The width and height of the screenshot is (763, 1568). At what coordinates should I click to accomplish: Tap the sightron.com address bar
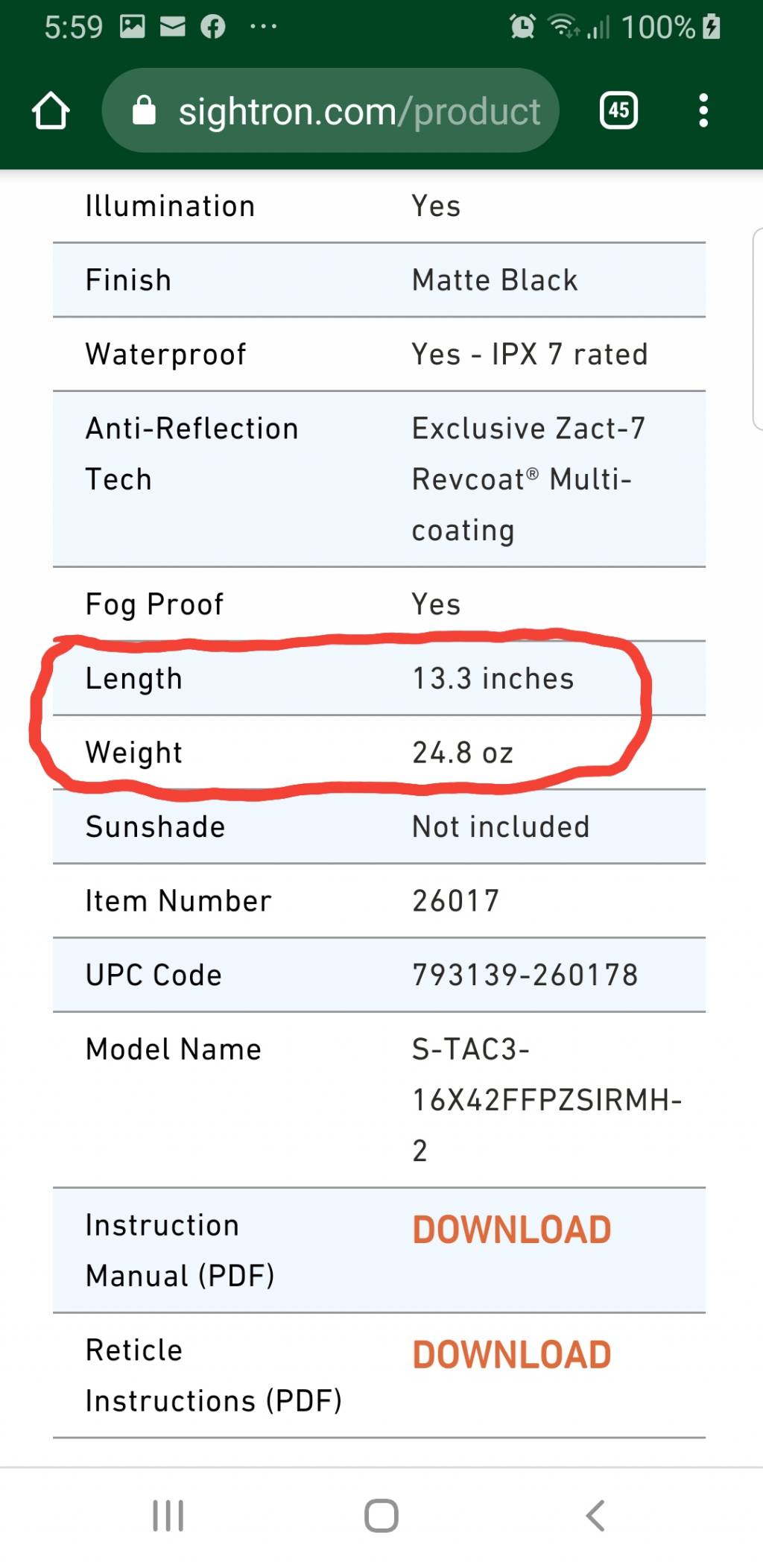(x=330, y=110)
